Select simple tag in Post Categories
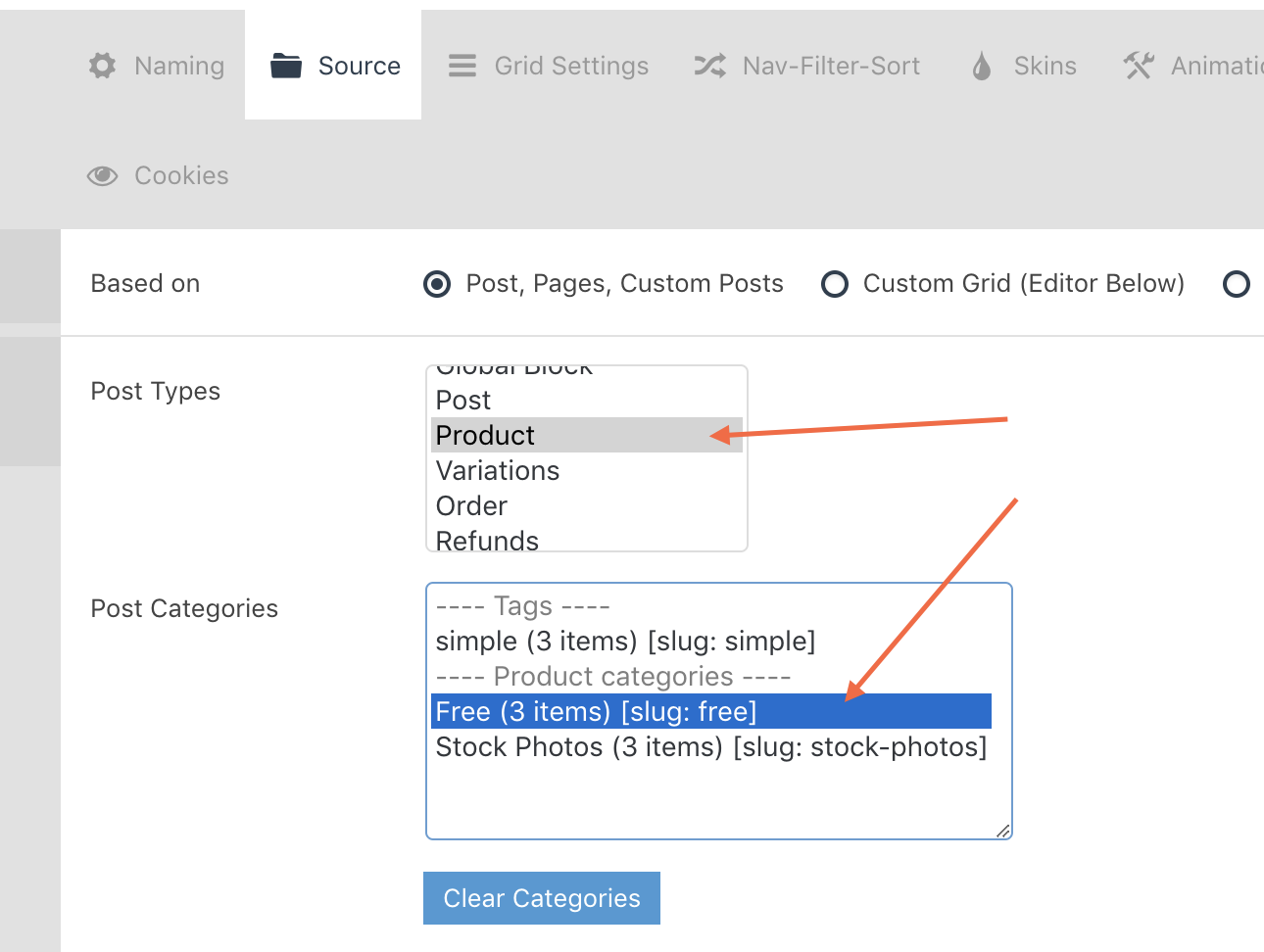1264x952 pixels. (625, 642)
